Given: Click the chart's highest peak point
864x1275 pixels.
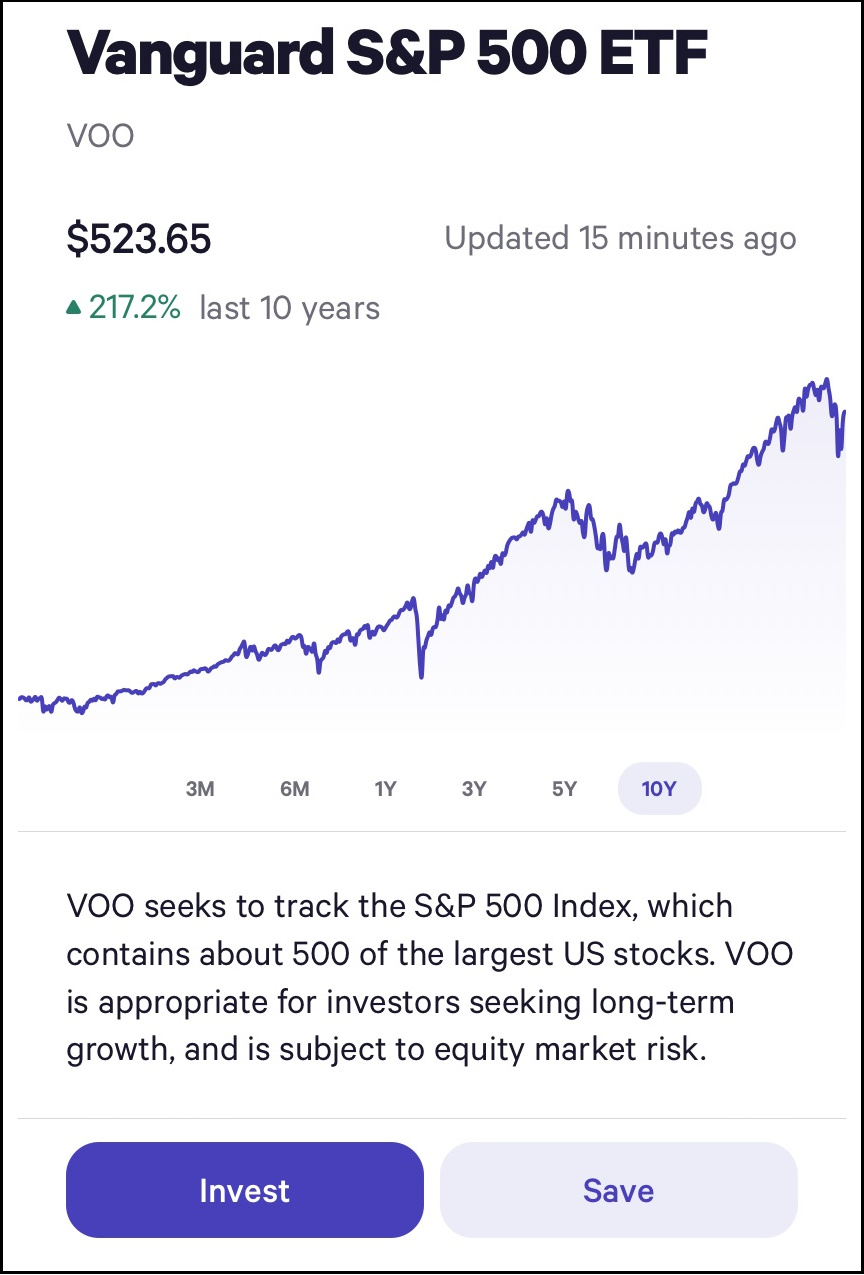Looking at the screenshot, I should click(x=826, y=380).
